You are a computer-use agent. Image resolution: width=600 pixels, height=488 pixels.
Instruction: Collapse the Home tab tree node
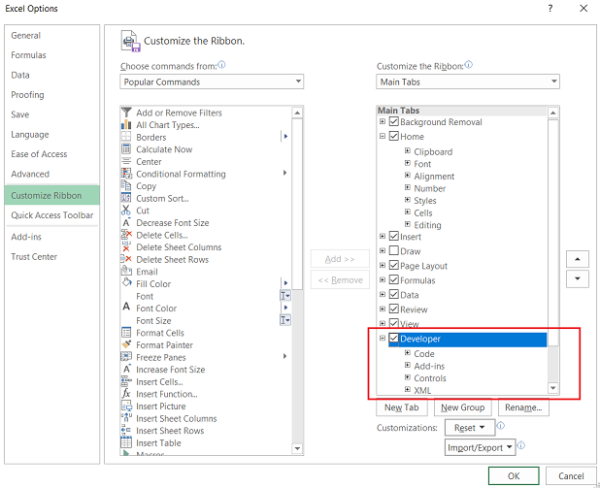click(382, 136)
